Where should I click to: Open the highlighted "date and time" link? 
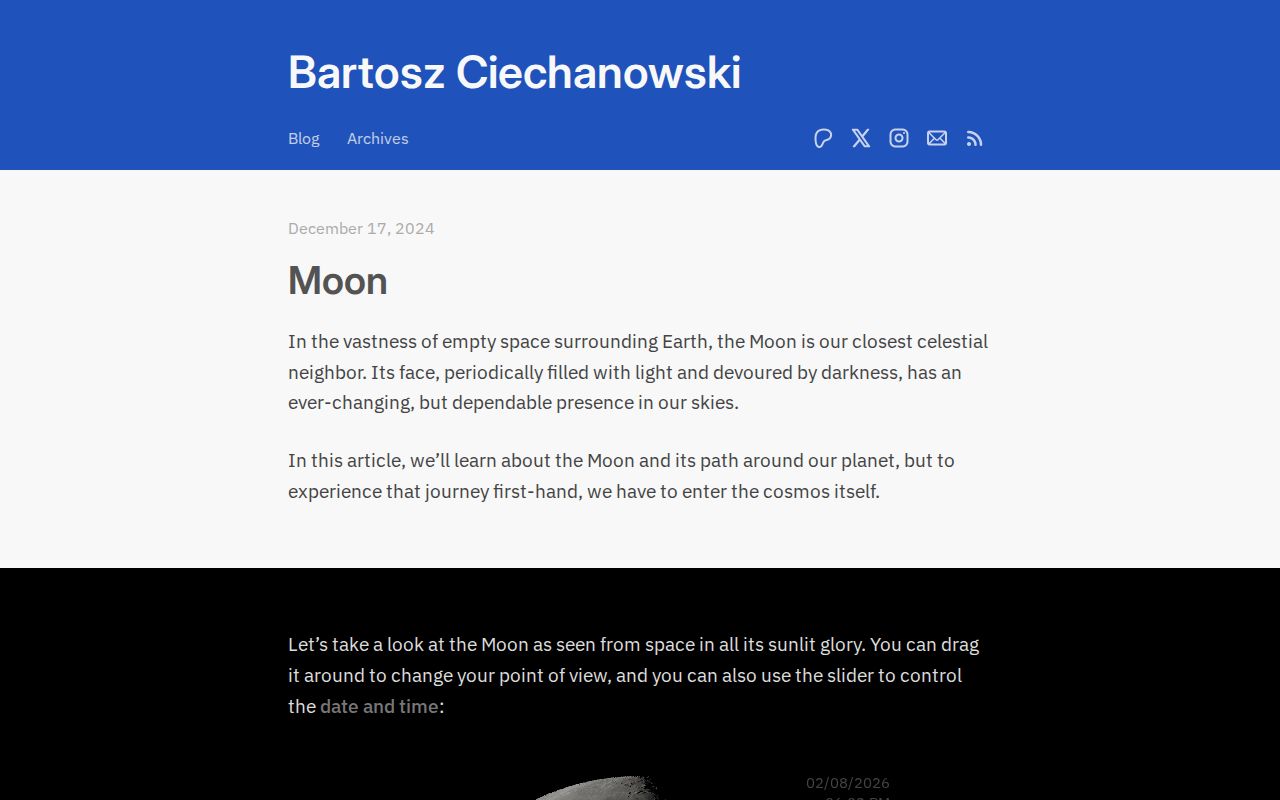tap(380, 706)
